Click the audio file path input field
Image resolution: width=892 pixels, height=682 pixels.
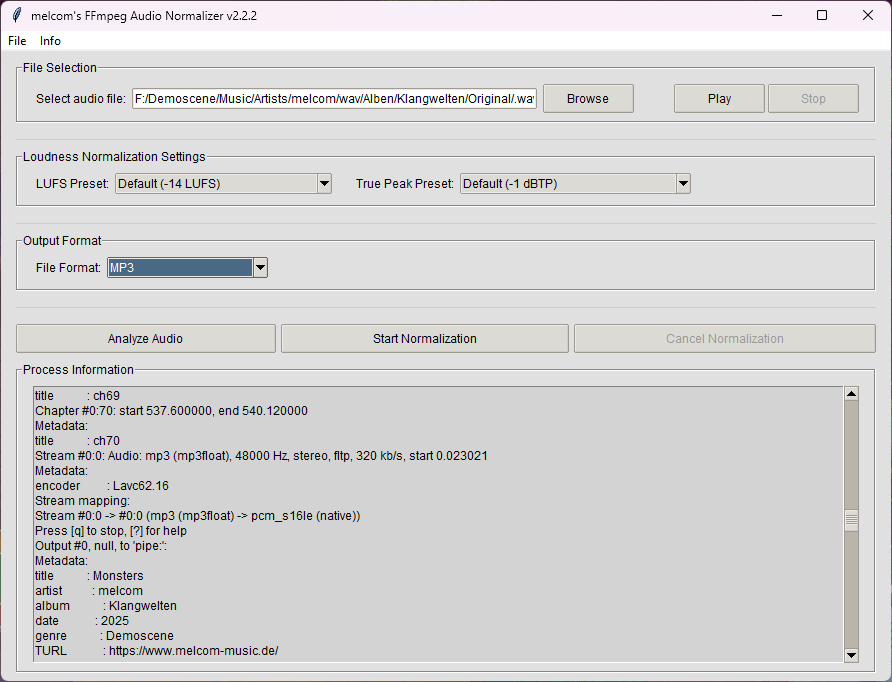(335, 99)
